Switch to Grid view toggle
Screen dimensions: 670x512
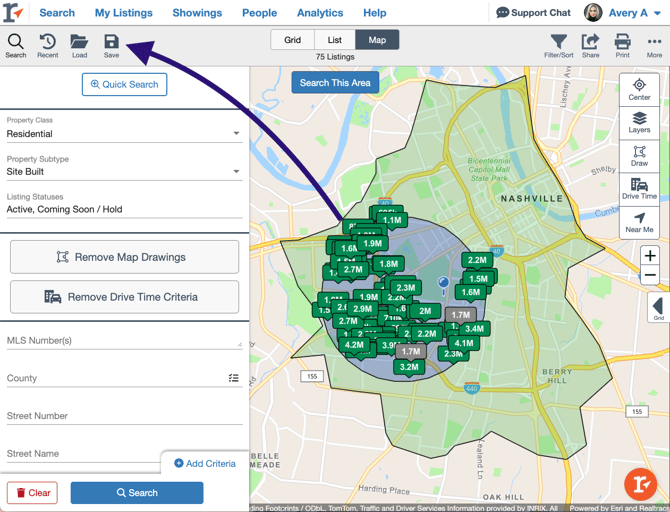pos(293,40)
